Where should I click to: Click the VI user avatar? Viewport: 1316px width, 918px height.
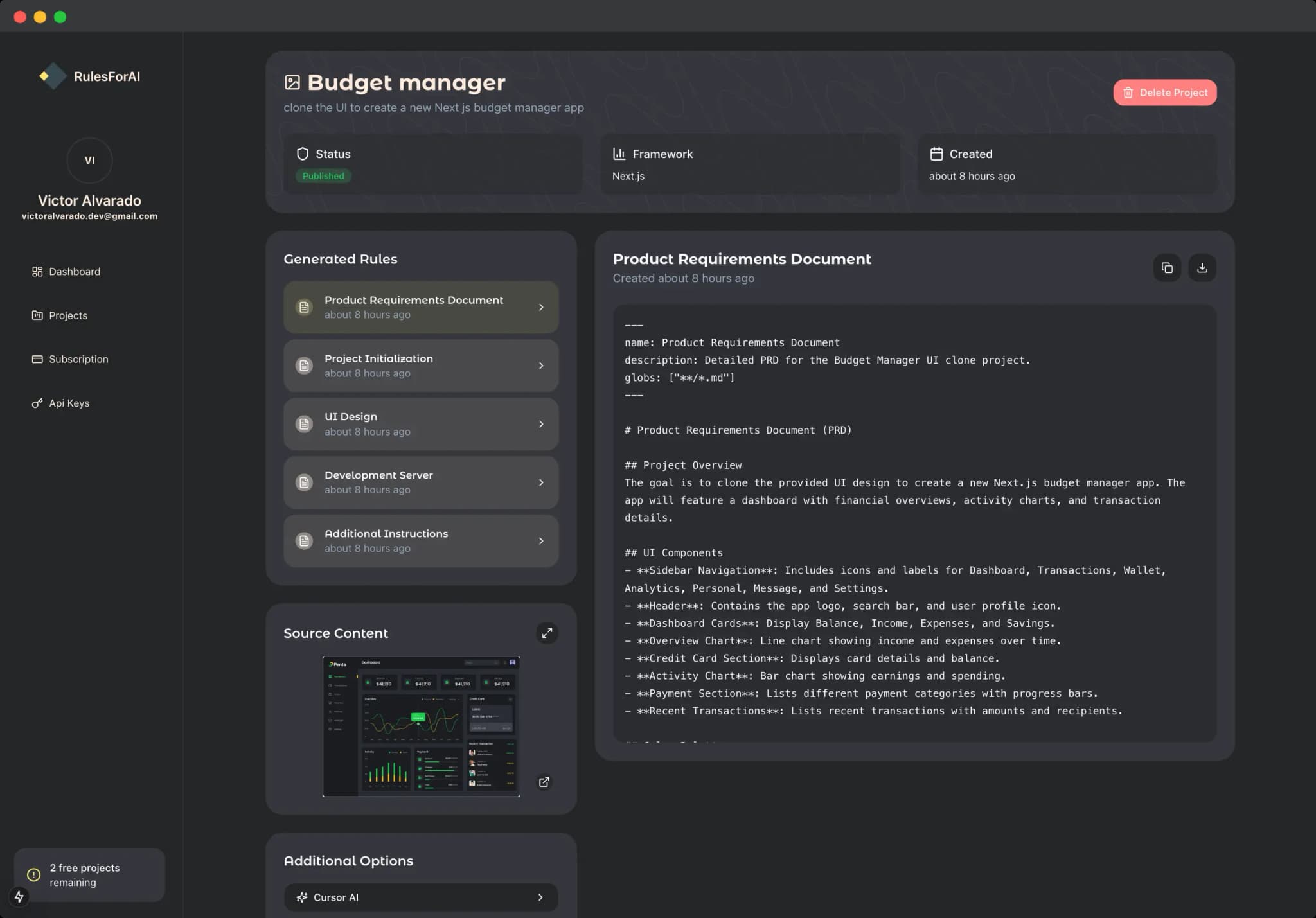[x=89, y=161]
